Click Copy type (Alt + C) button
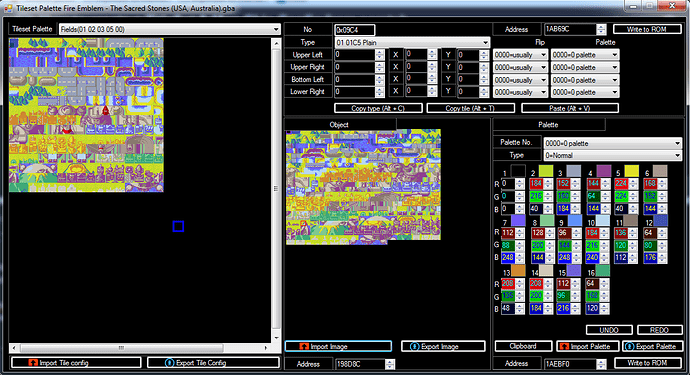 point(378,108)
